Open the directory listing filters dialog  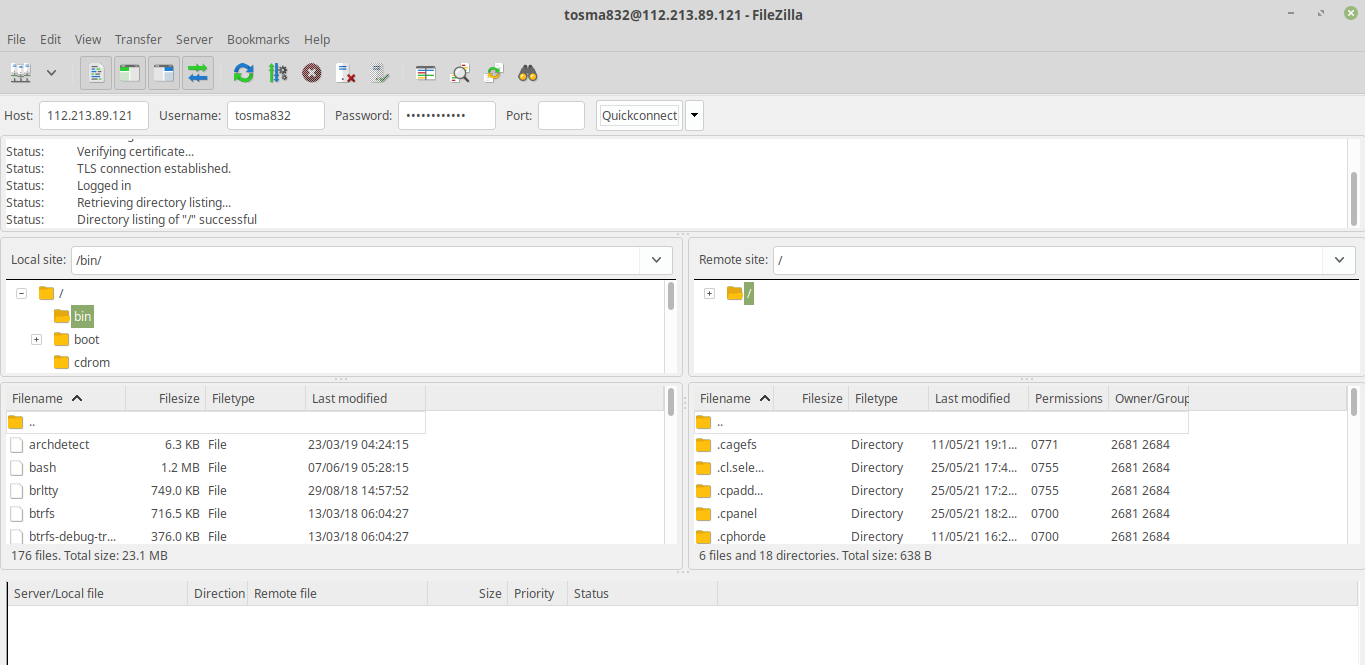tap(426, 73)
